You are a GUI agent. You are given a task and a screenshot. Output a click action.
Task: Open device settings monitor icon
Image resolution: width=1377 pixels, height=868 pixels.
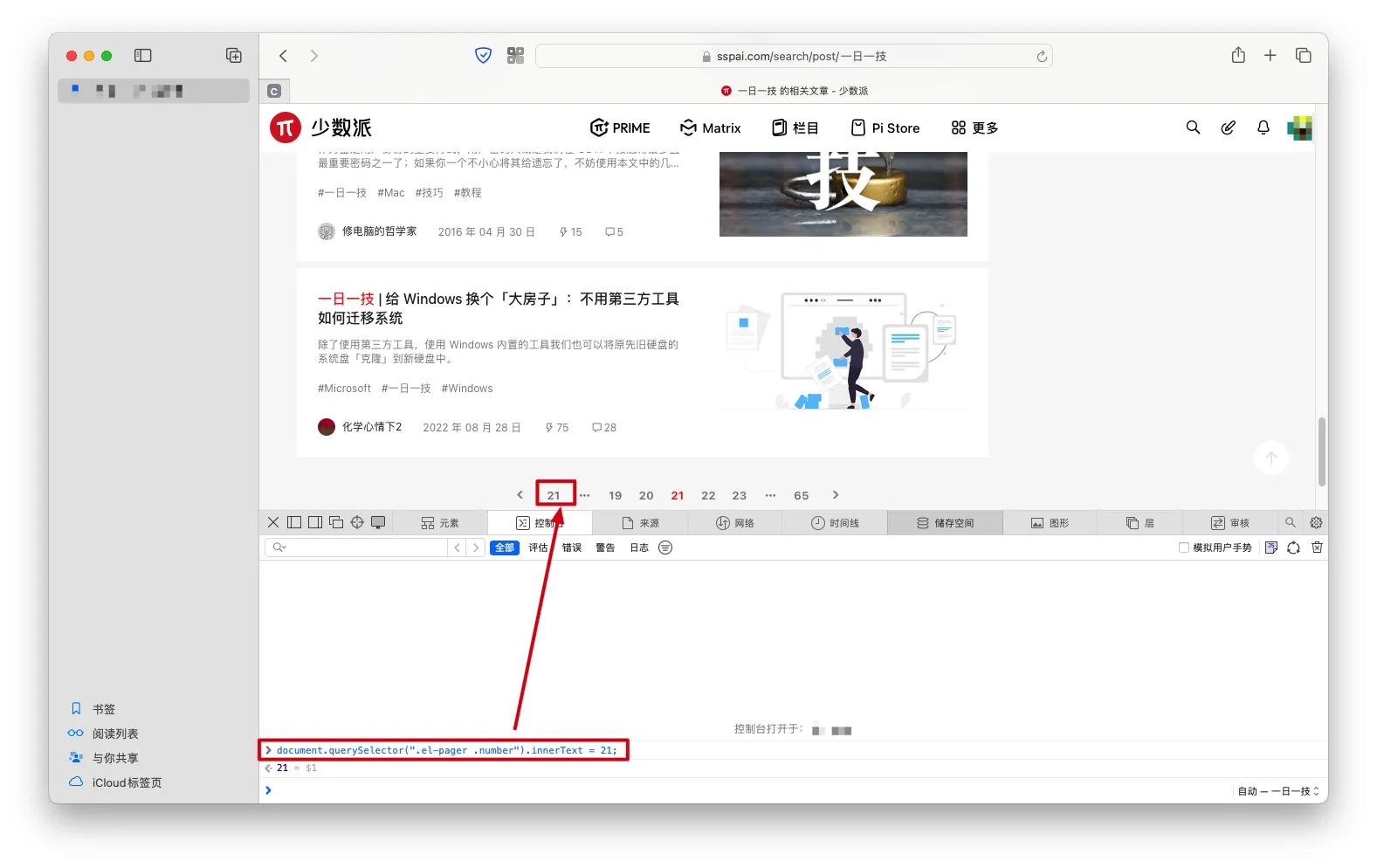[378, 522]
